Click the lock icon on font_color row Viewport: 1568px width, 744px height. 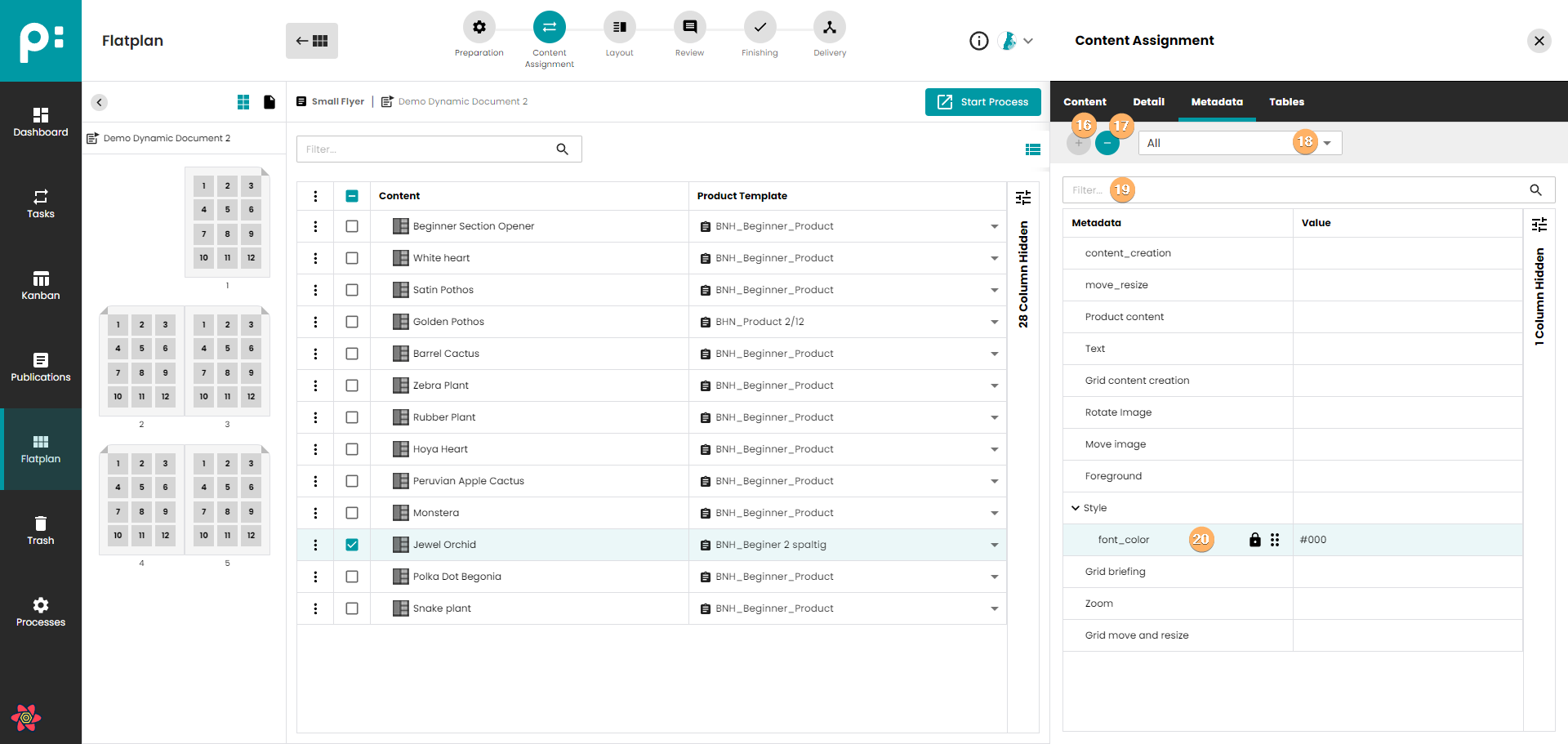pos(1254,540)
